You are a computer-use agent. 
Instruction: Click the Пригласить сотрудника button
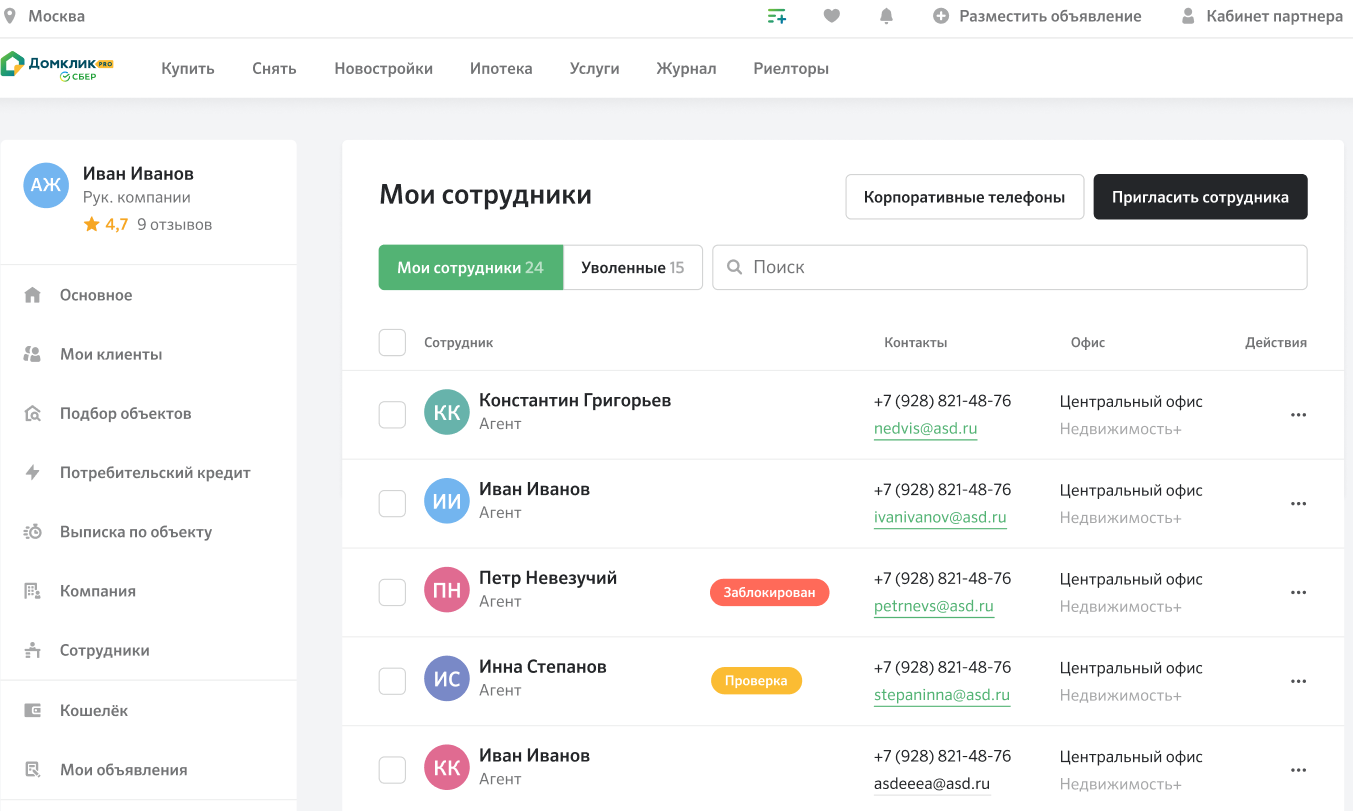(x=1200, y=197)
